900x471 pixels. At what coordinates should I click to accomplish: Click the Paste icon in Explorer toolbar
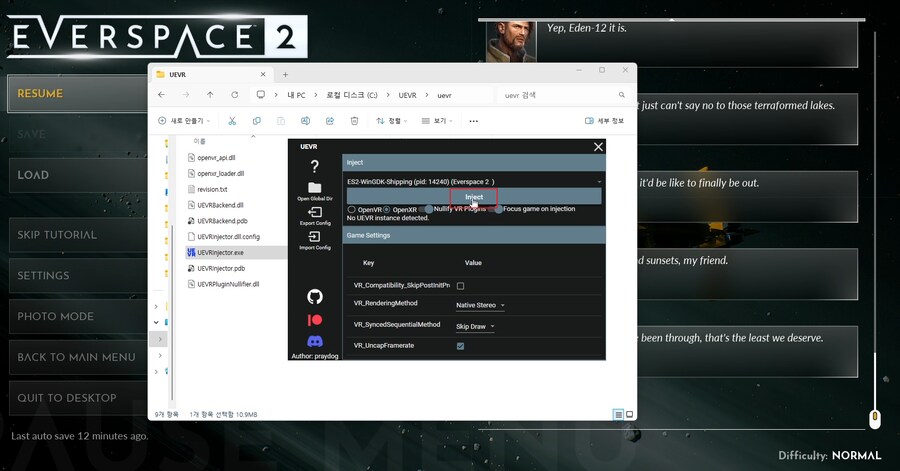tap(281, 120)
